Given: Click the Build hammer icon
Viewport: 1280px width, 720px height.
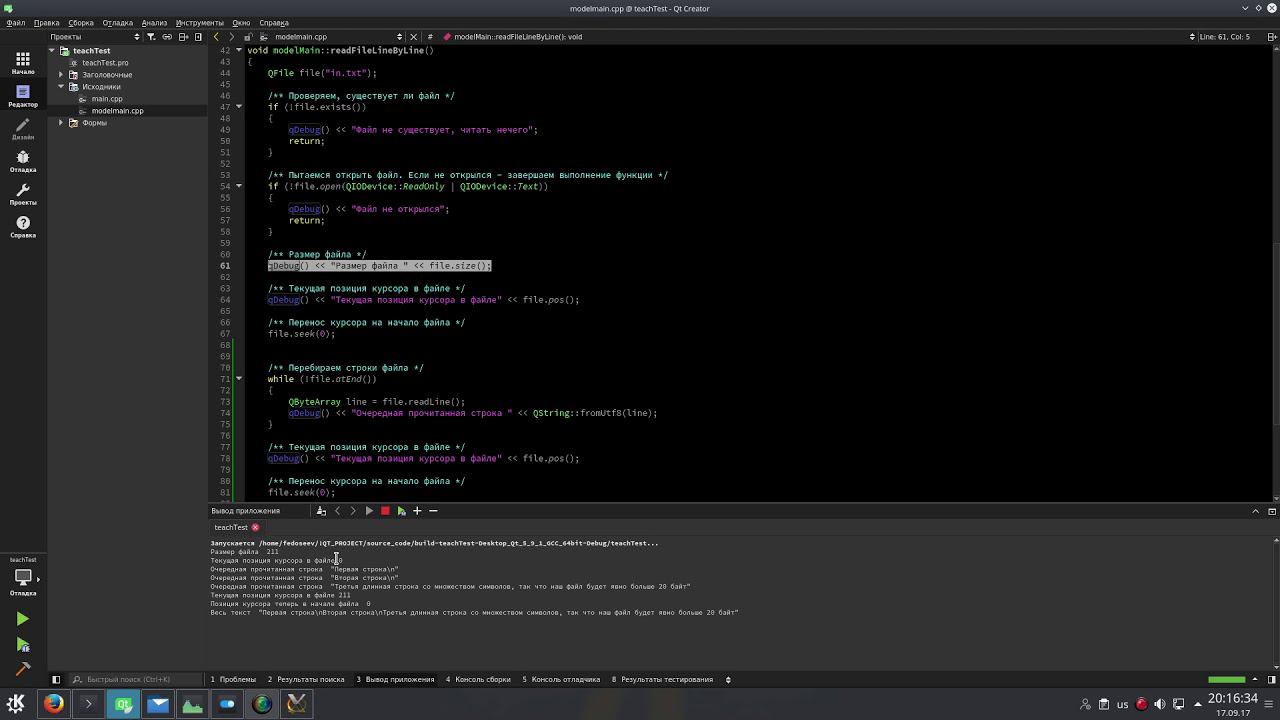Looking at the screenshot, I should [x=22, y=670].
